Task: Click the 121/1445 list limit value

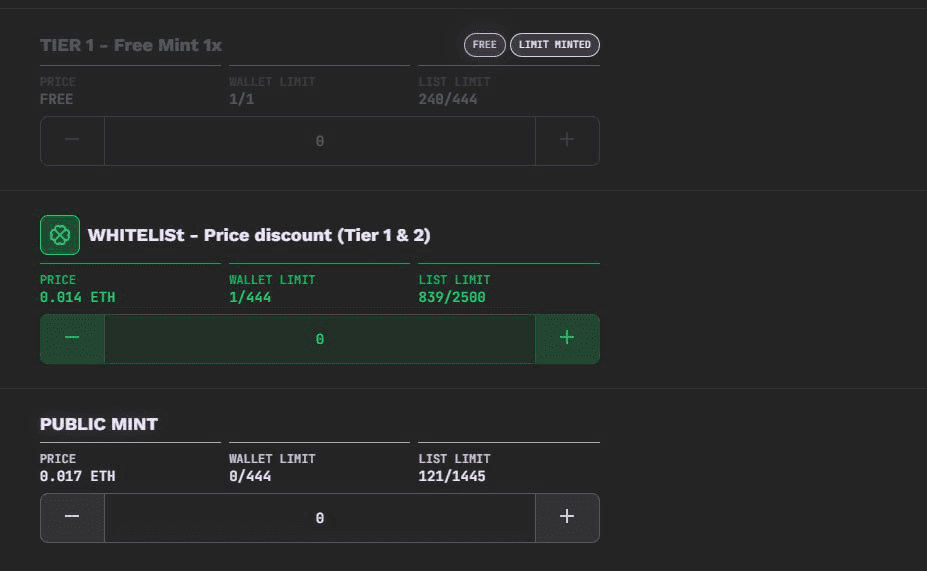Action: click(452, 476)
